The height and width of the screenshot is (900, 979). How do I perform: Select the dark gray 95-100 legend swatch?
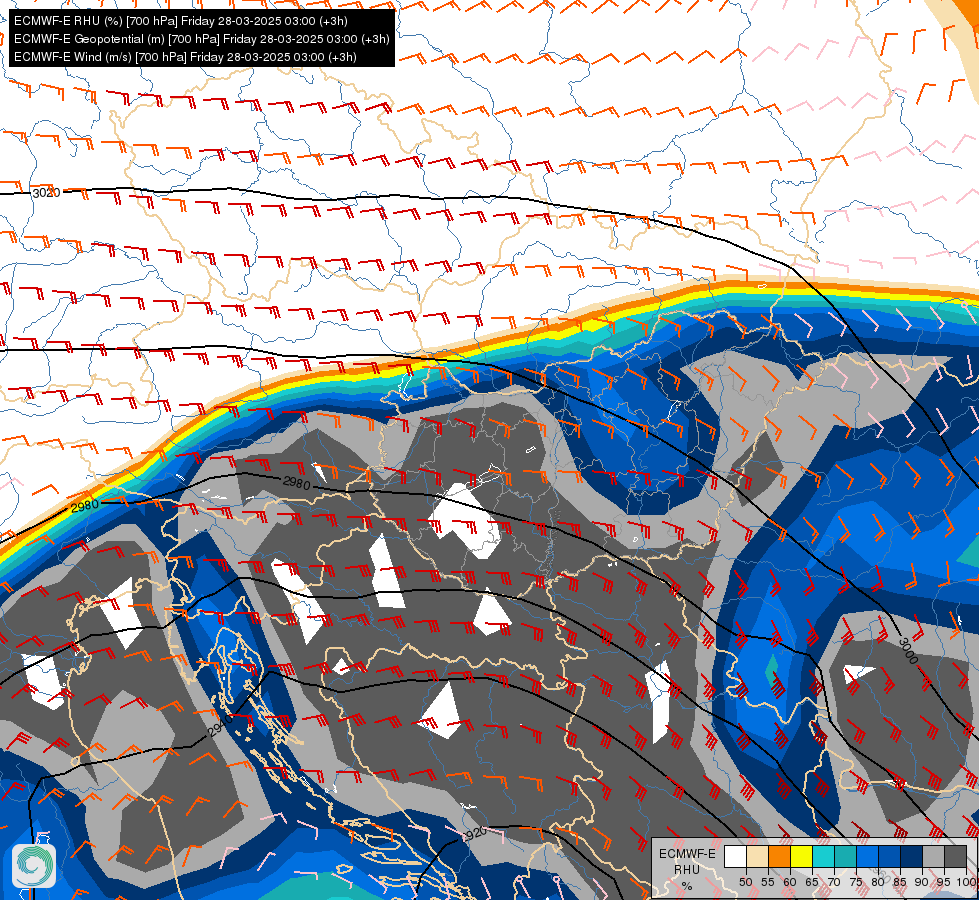pos(956,856)
